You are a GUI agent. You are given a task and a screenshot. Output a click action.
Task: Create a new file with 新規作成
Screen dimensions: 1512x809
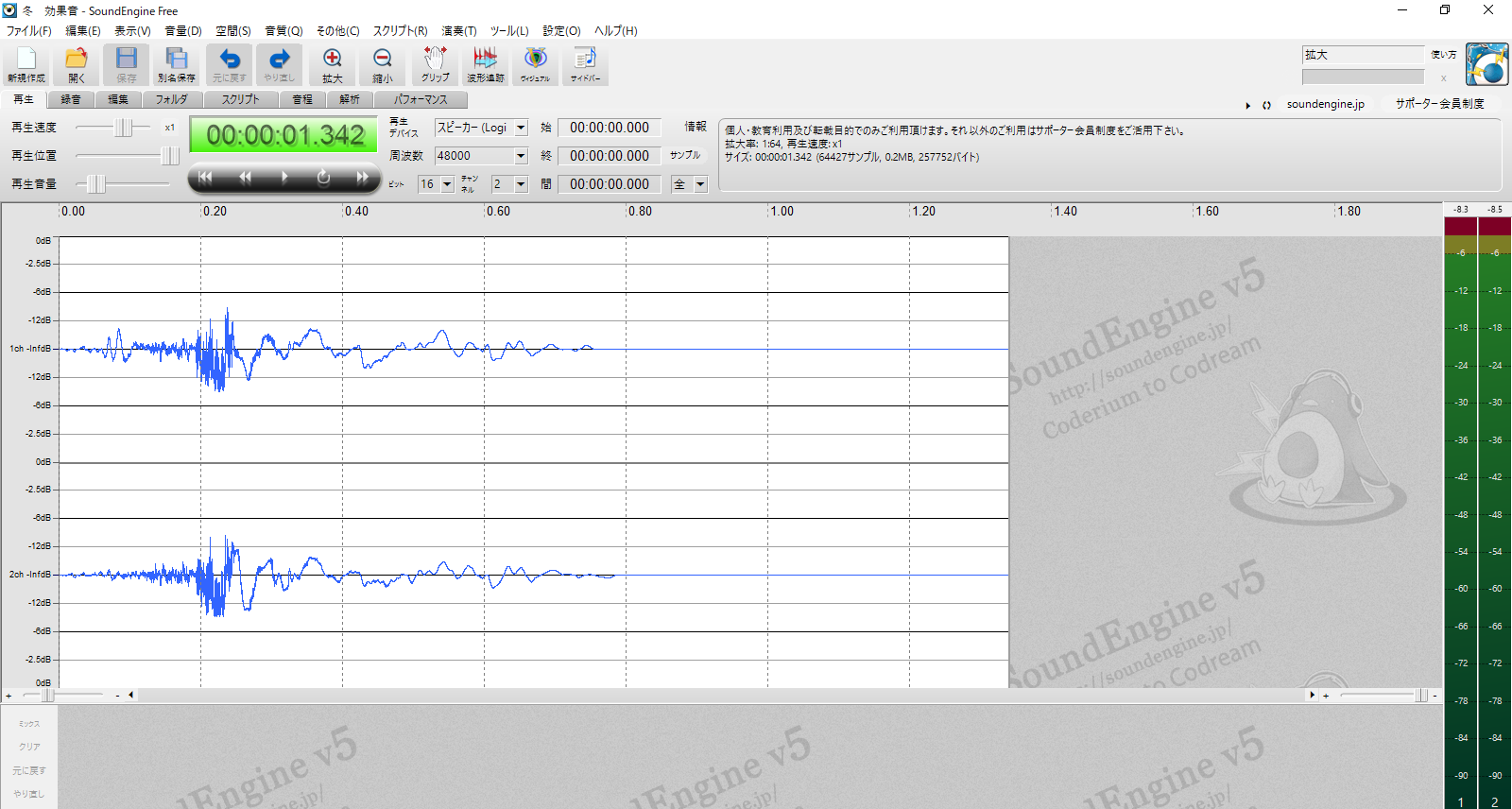tap(26, 65)
